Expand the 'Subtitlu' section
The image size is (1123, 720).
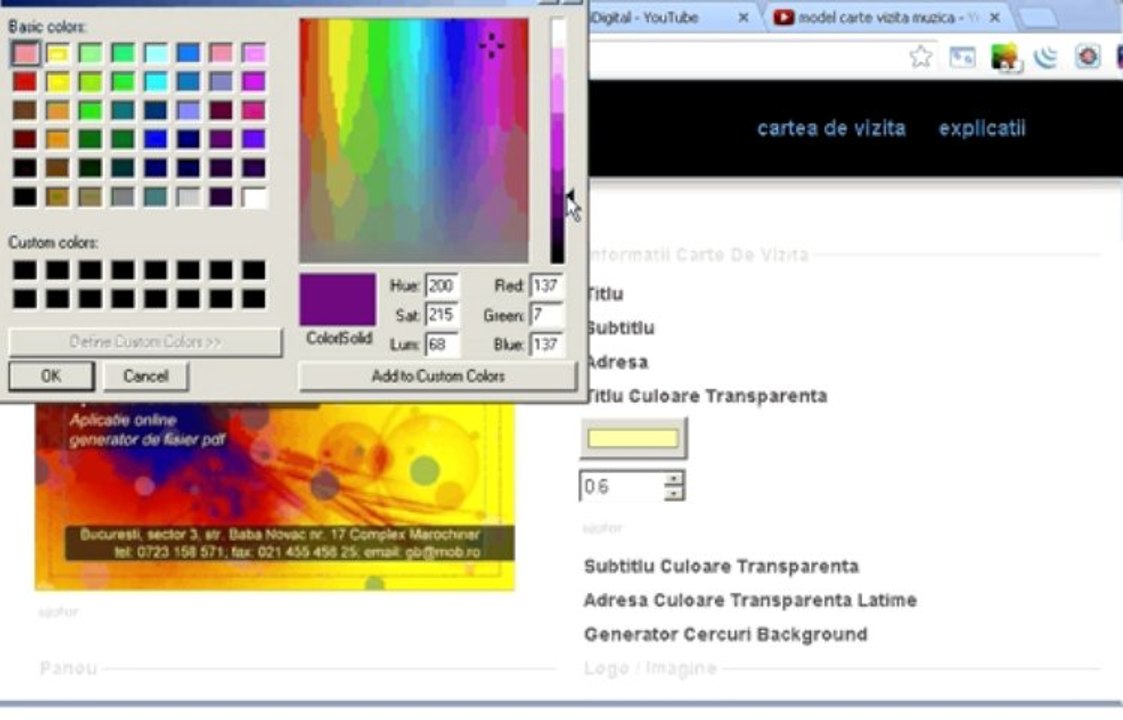620,328
